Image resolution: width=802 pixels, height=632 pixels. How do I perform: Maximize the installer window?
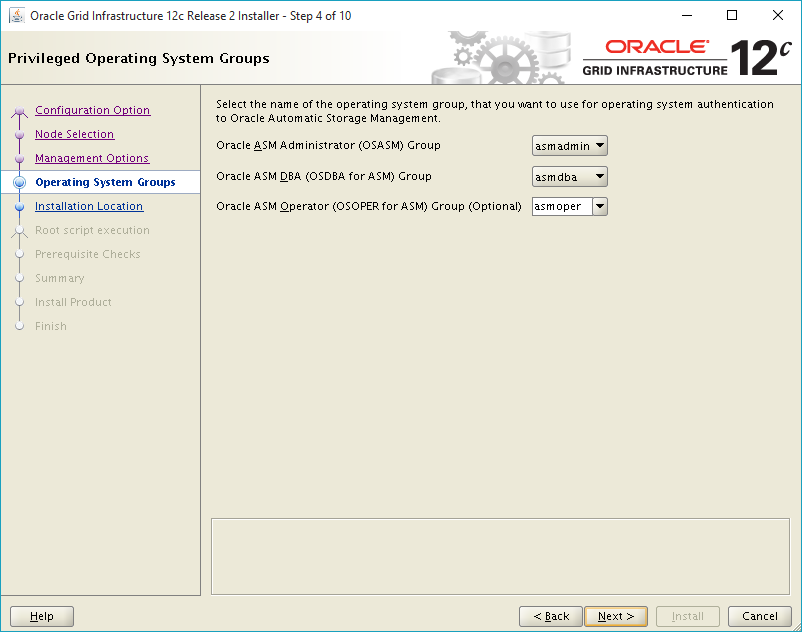(732, 15)
